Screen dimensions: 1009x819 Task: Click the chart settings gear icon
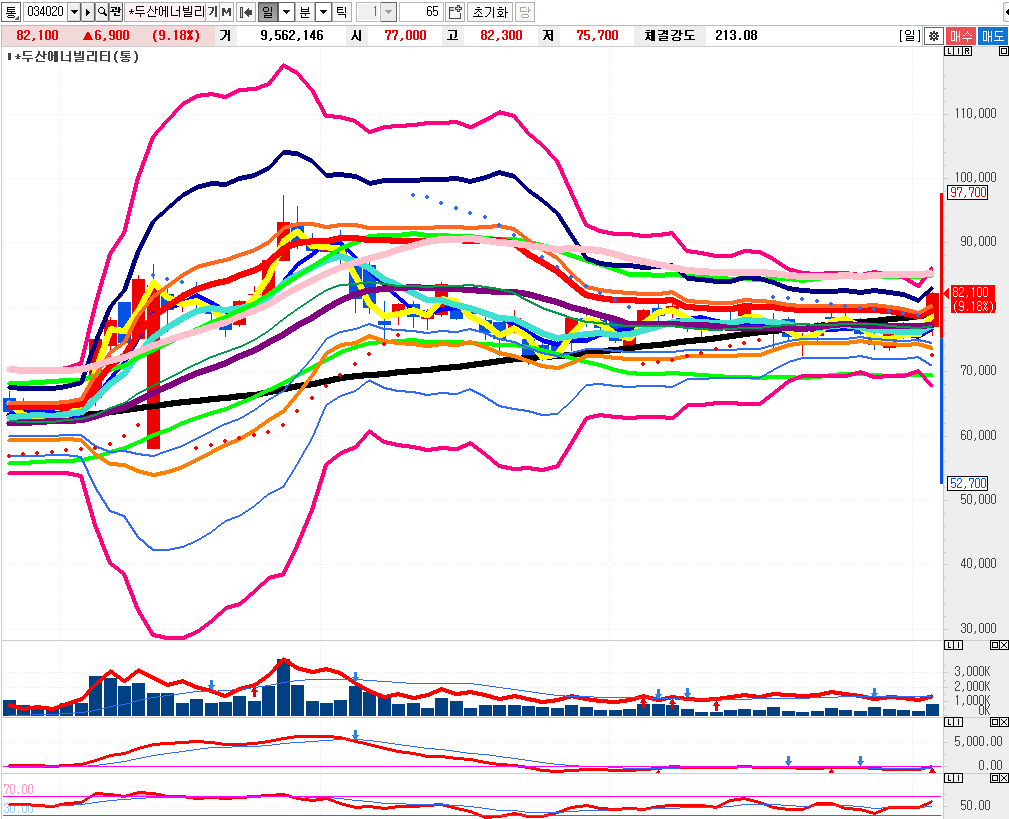tap(932, 35)
